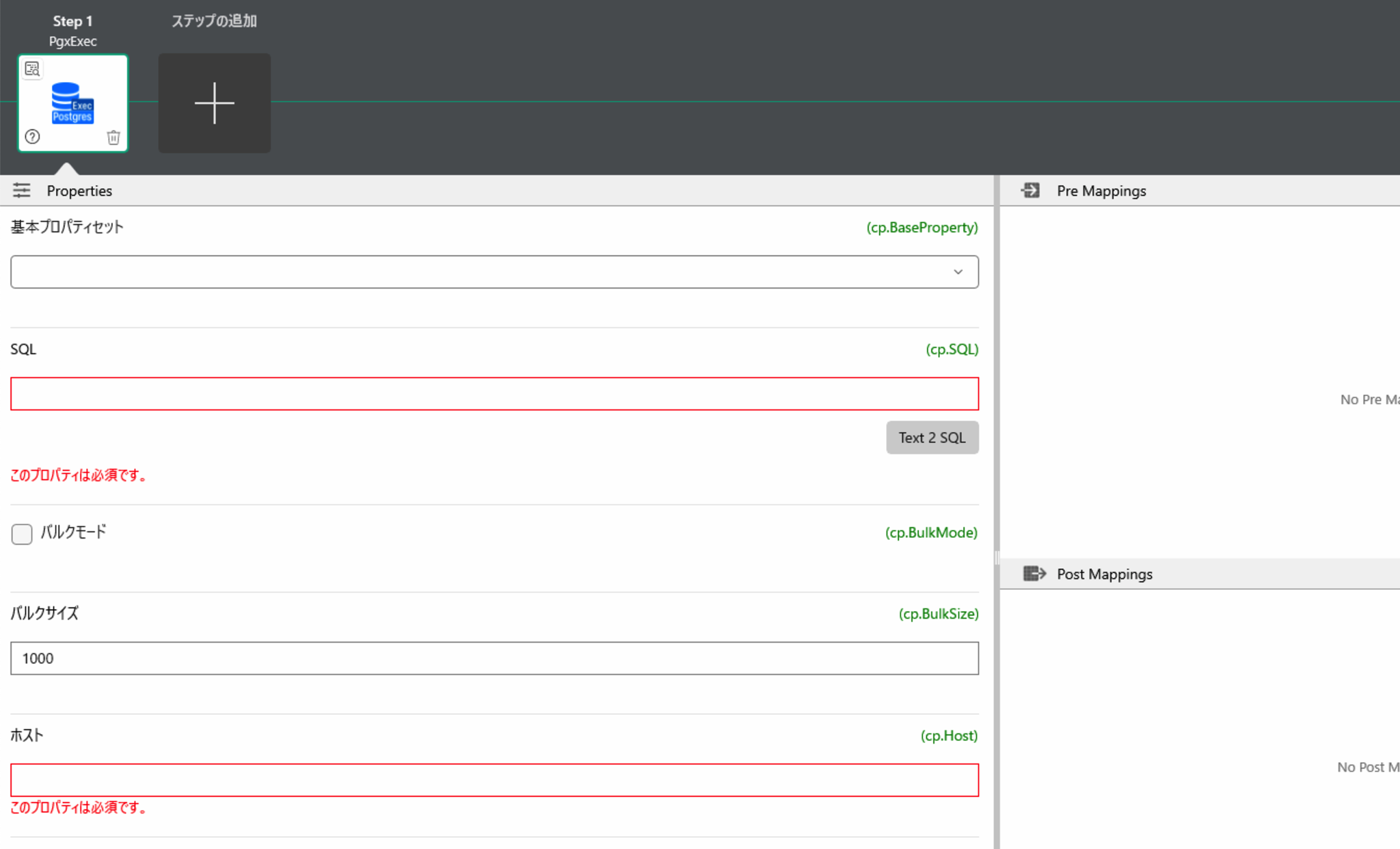Click the (cp.SQL) property link

coord(952,349)
